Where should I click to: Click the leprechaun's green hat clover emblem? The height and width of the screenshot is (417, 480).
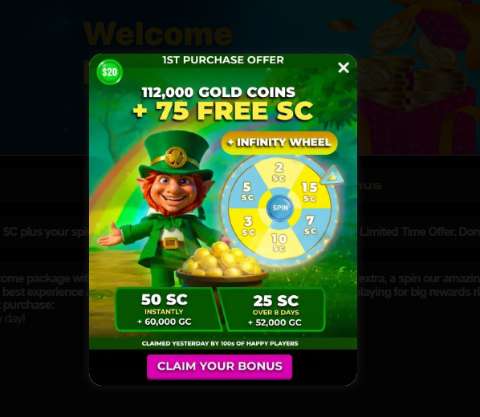coord(176,157)
